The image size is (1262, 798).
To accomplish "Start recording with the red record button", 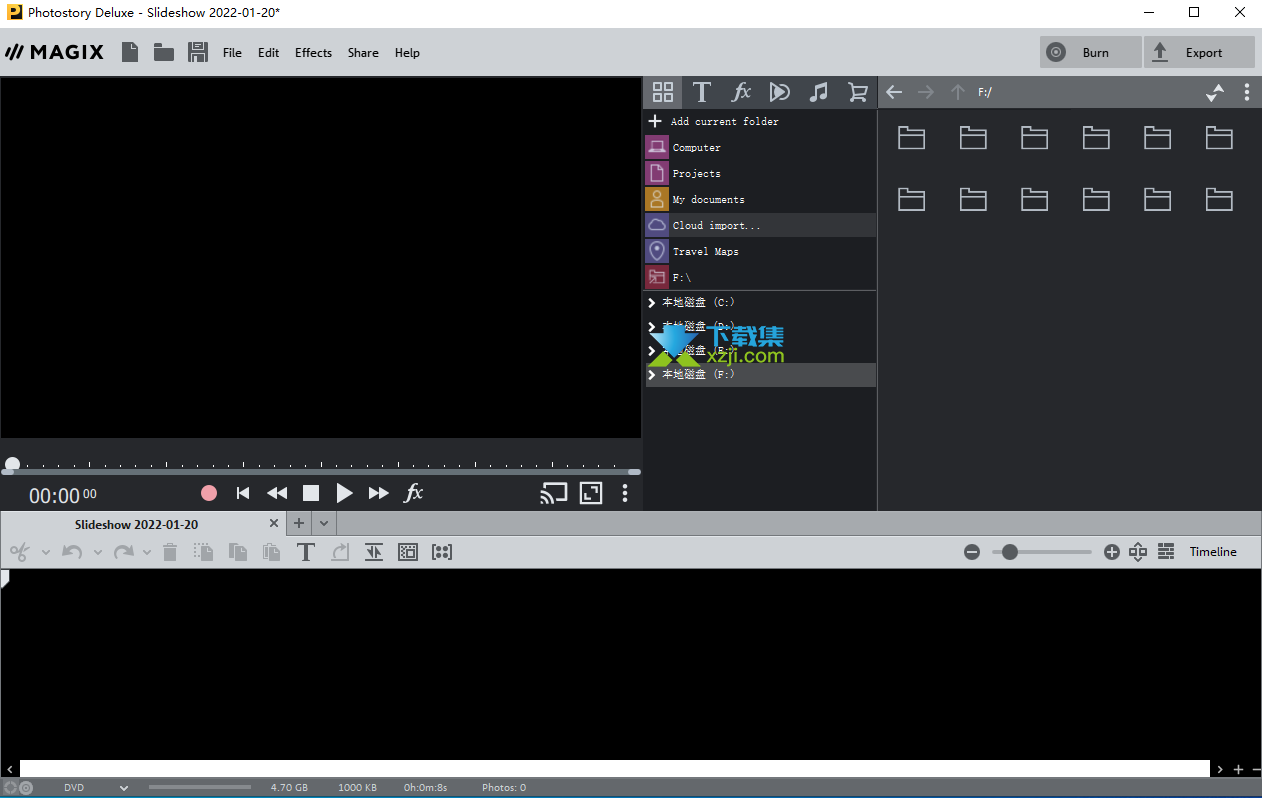I will click(x=209, y=493).
